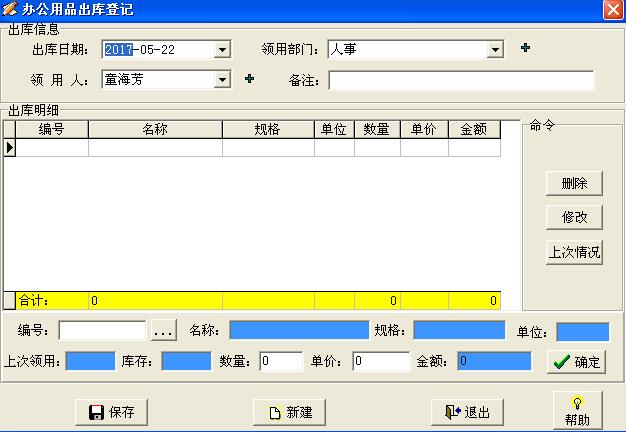626x432 pixels.
Task: Click the blue 金额 amount field
Action: (494, 361)
